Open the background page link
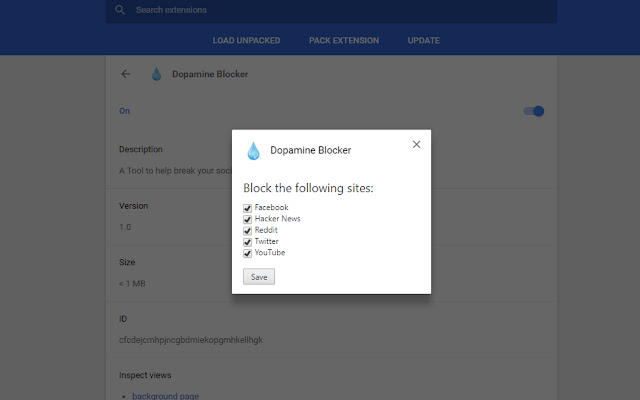Viewport: 640px width, 400px height. click(x=164, y=396)
